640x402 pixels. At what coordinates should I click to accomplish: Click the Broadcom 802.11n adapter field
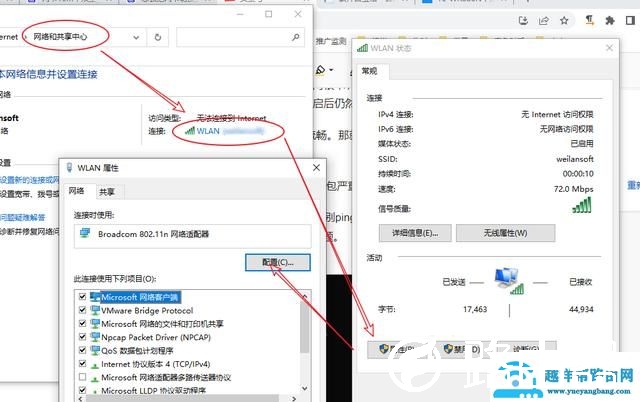192,235
